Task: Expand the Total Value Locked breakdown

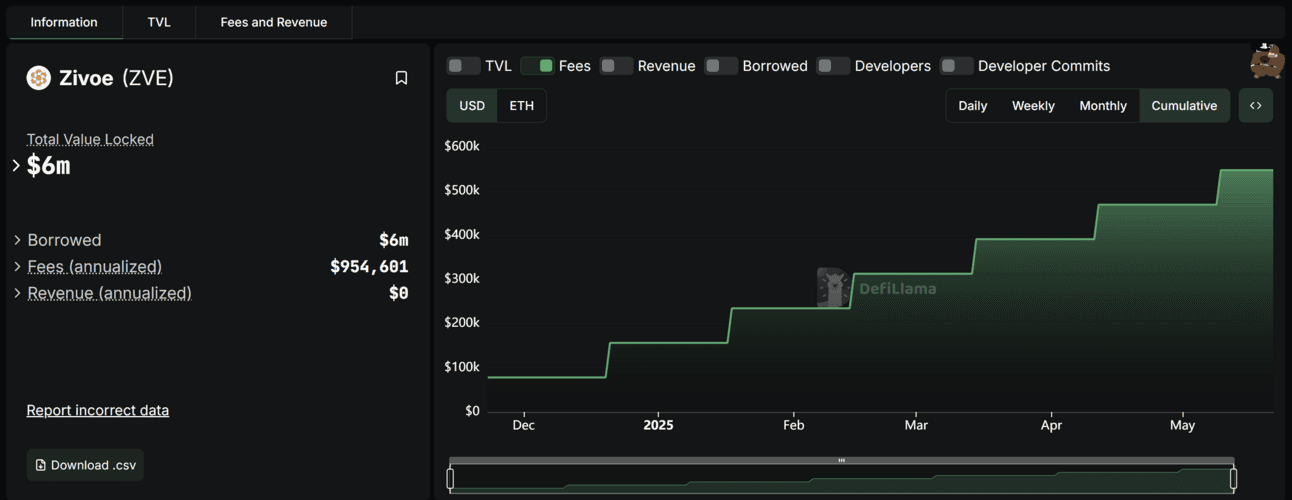Action: [16, 166]
